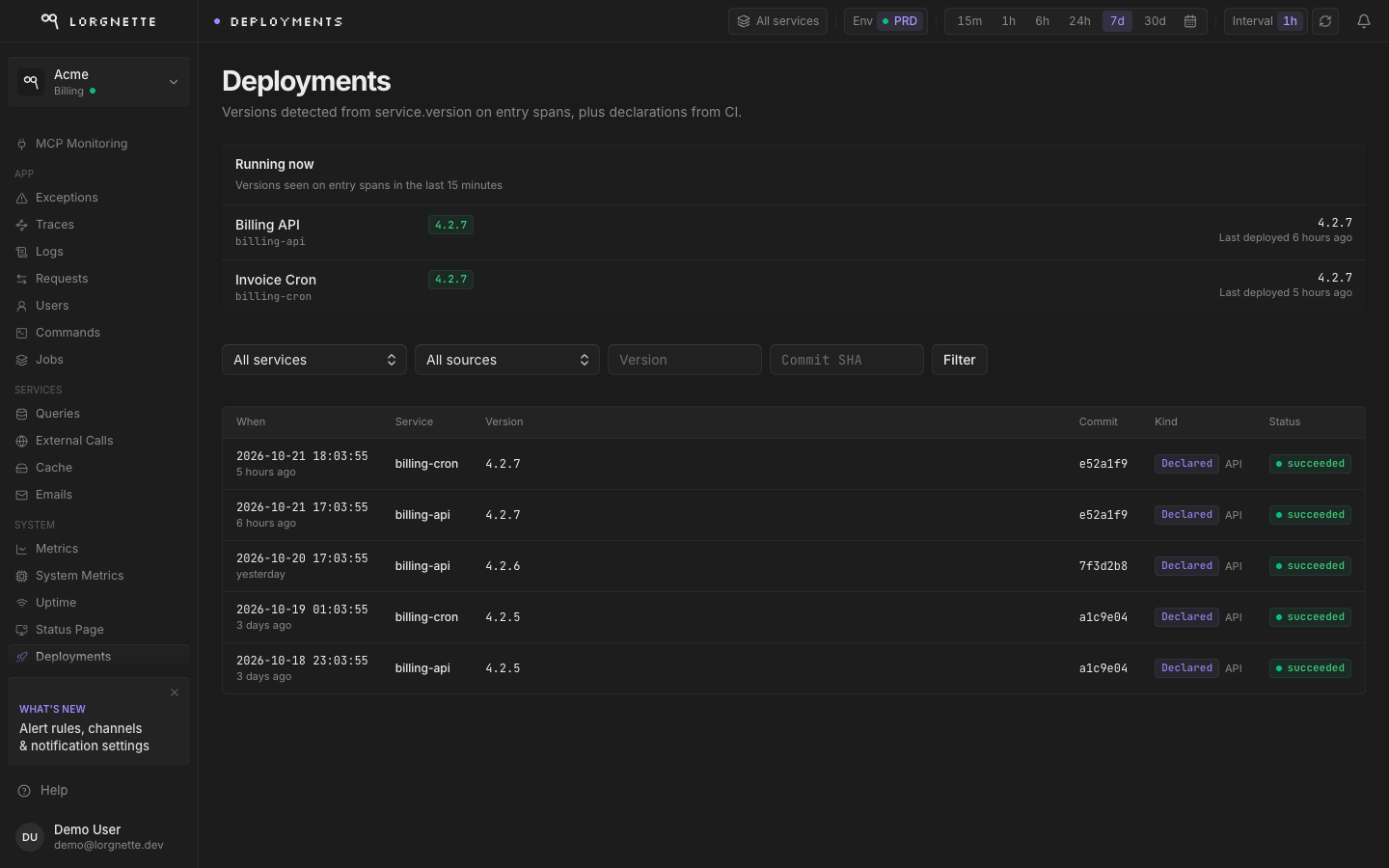
Task: Click the External Calls globe icon
Action: (x=21, y=441)
